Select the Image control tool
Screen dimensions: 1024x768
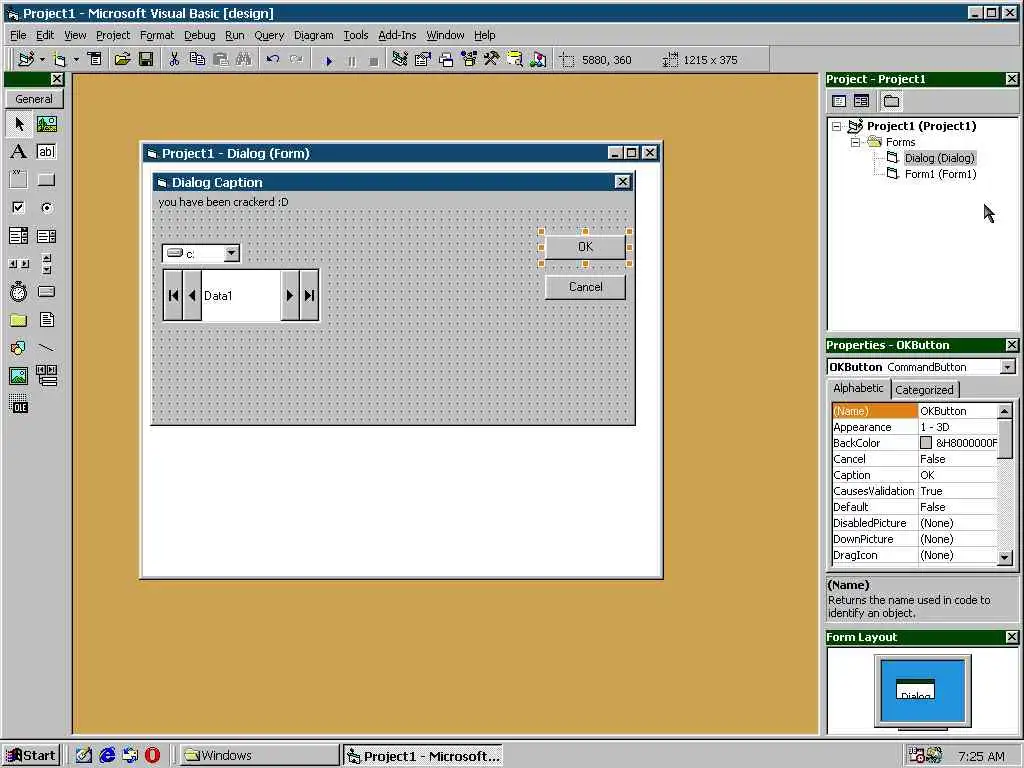[x=19, y=376]
